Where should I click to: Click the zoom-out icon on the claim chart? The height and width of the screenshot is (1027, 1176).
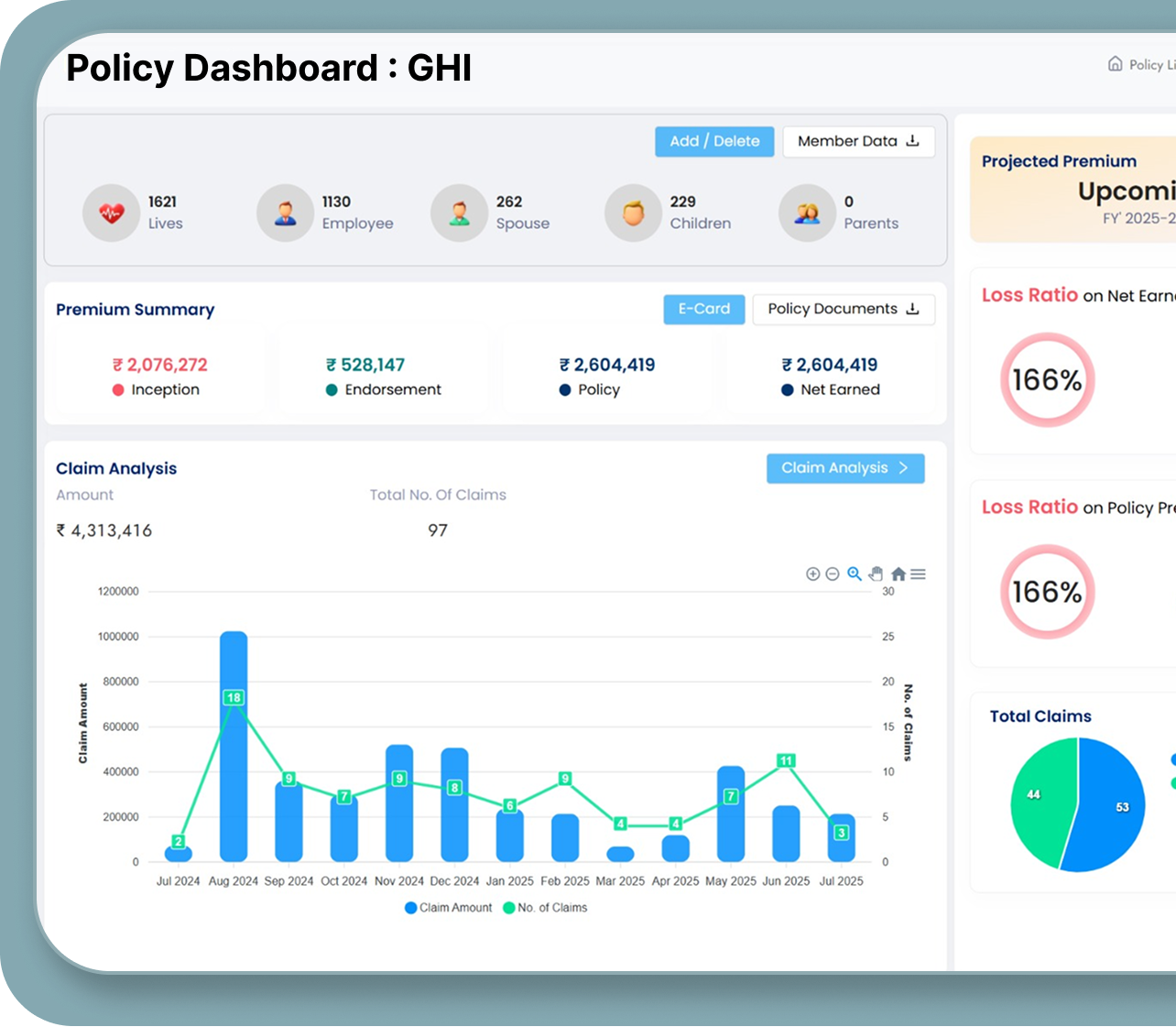click(833, 574)
